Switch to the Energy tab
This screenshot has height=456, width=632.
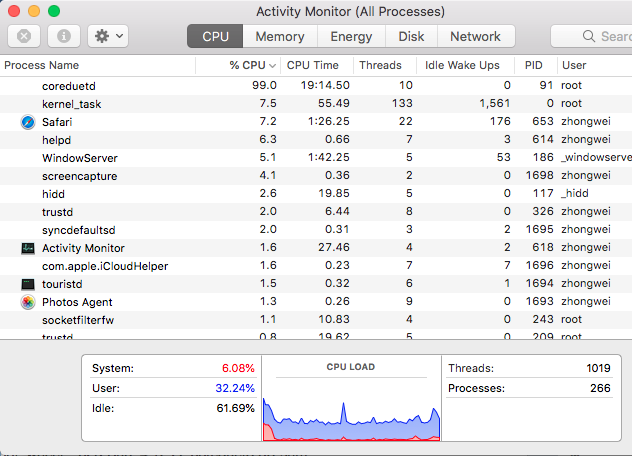[x=351, y=36]
